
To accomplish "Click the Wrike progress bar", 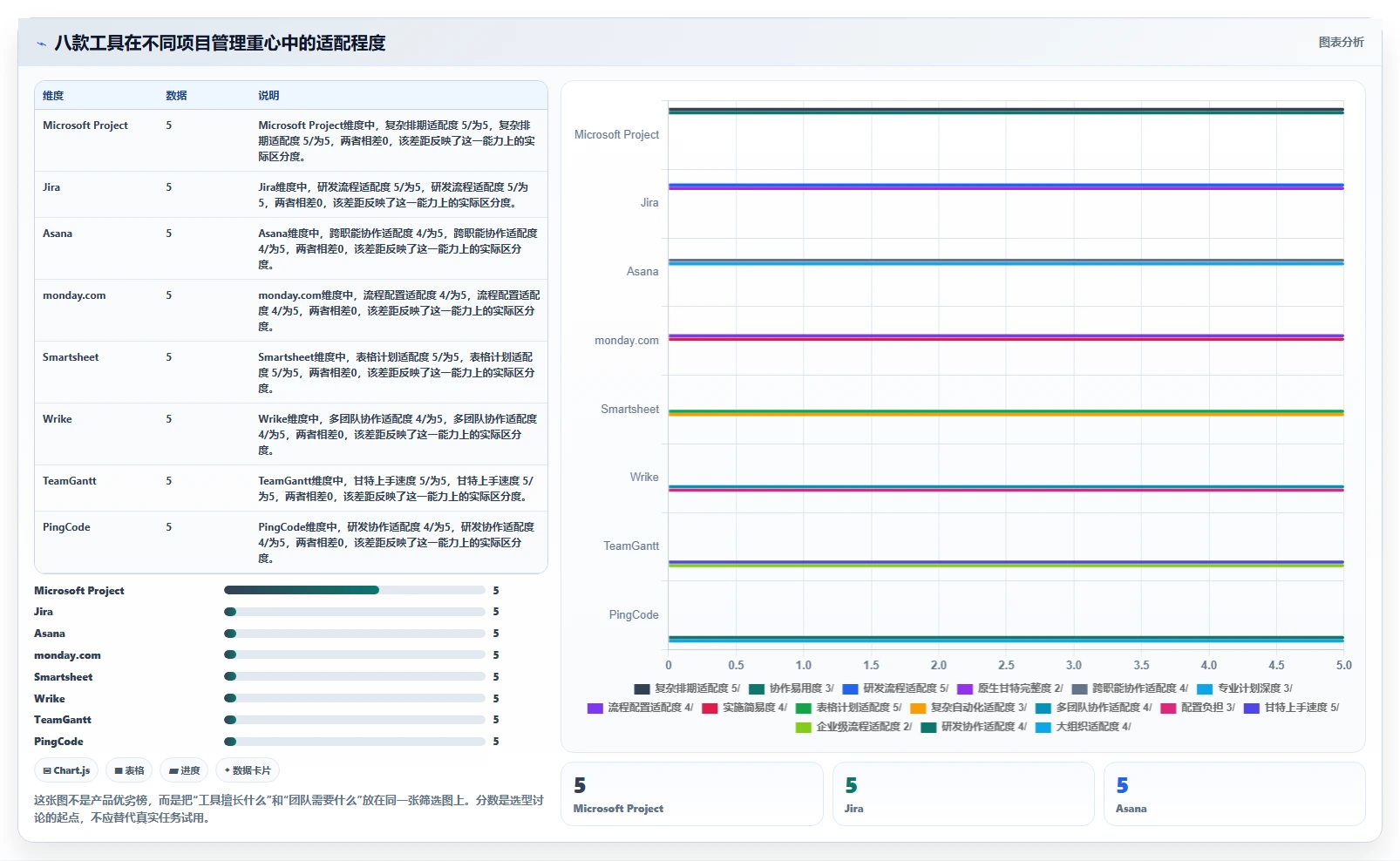I will point(355,698).
